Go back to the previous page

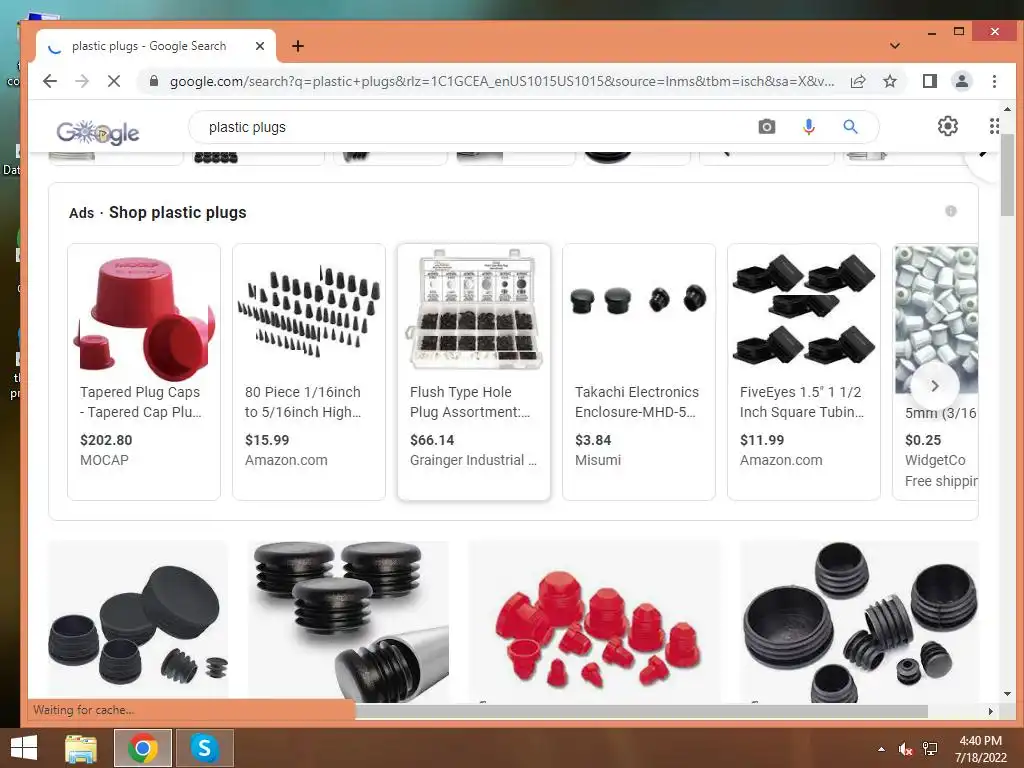[x=50, y=81]
